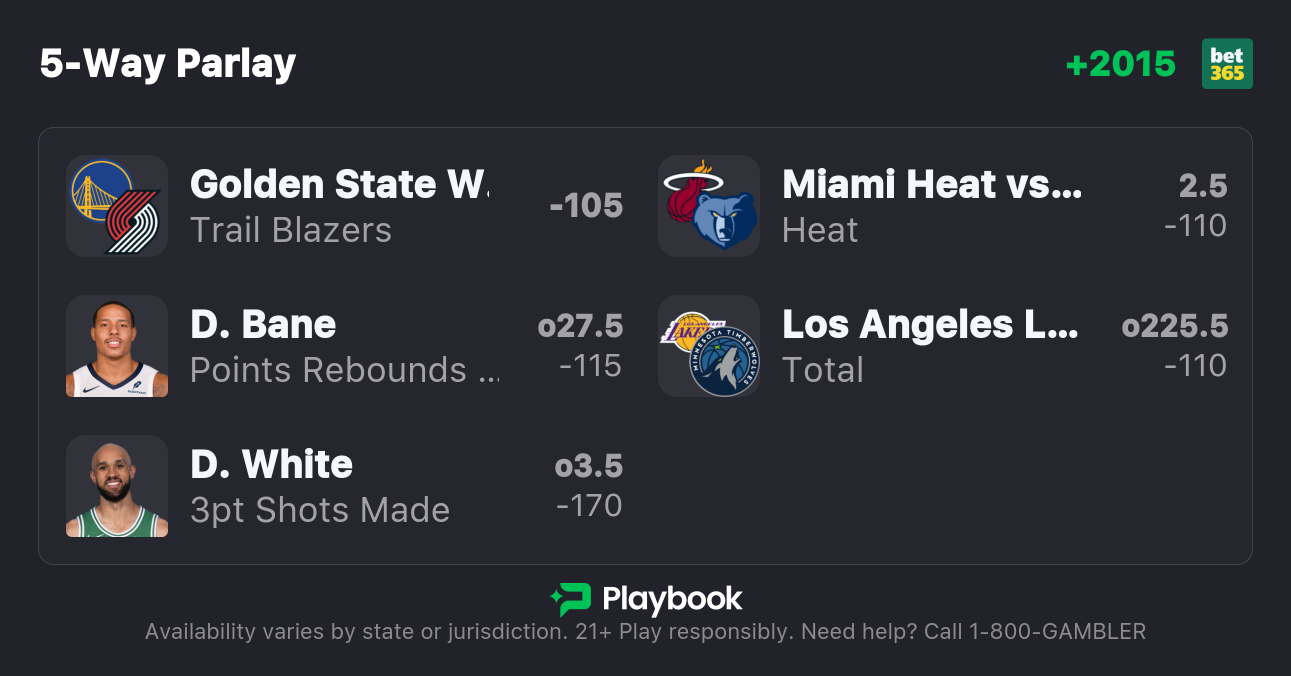The image size is (1291, 676).
Task: Select the Golden State W. matchup title
Action: 340,185
